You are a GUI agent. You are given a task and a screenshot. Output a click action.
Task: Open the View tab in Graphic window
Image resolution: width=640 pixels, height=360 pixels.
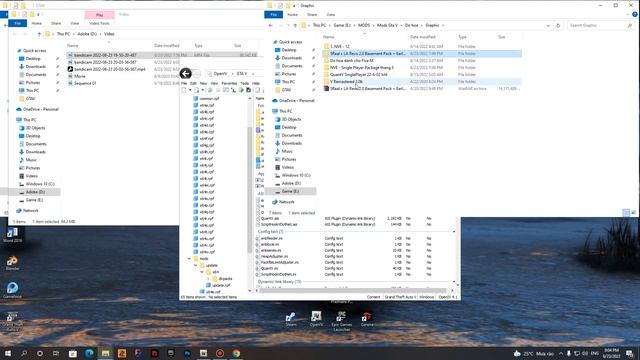click(331, 15)
